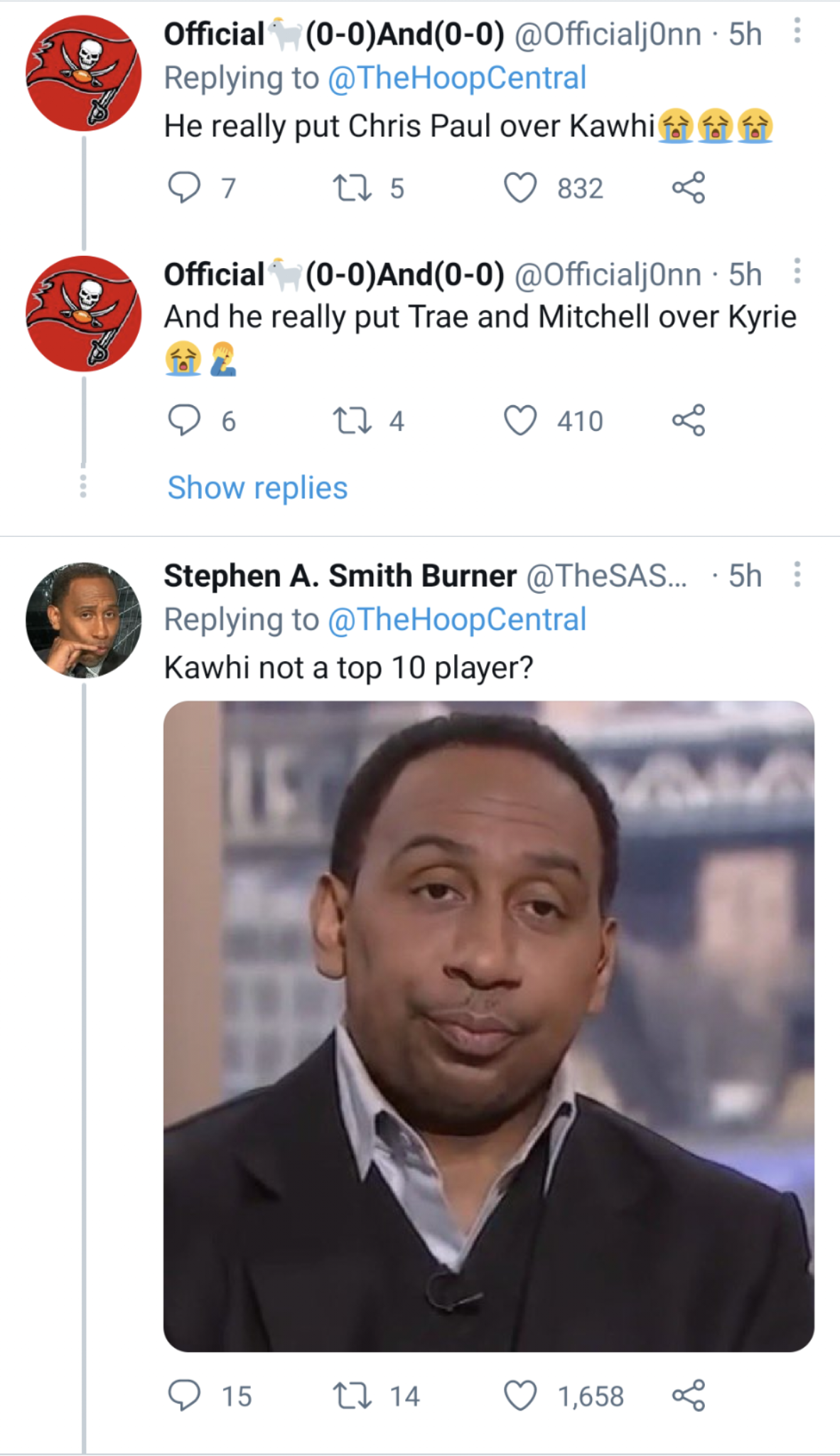Open @TheHoopCentral link under Stephen A. Smith Burner
840x1456 pixels.
coord(457,620)
